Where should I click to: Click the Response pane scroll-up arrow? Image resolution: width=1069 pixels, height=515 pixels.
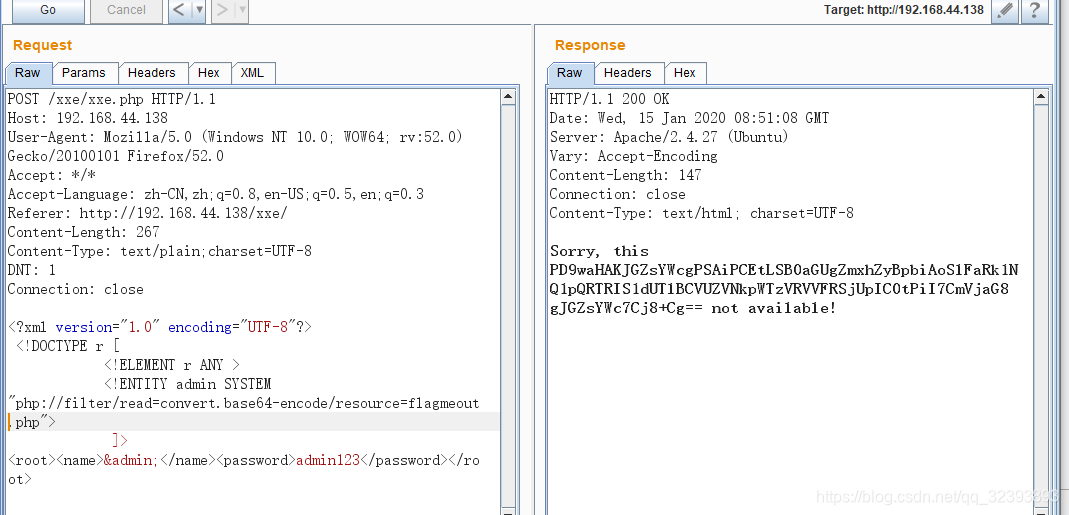[x=1040, y=98]
